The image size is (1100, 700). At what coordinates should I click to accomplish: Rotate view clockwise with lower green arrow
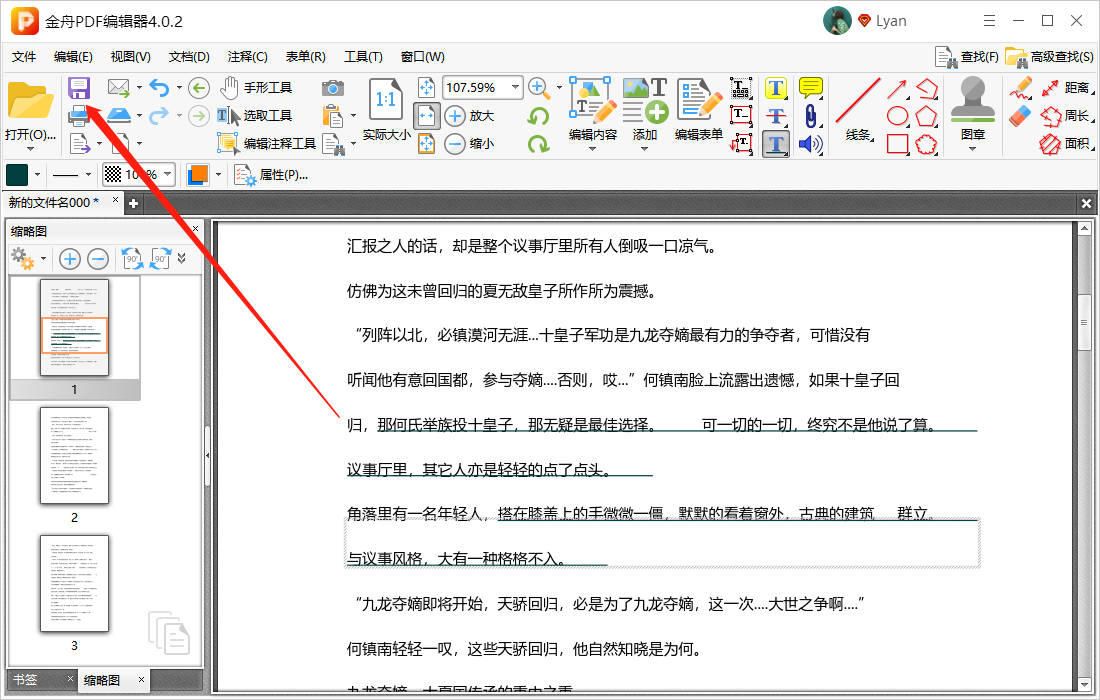(x=538, y=144)
